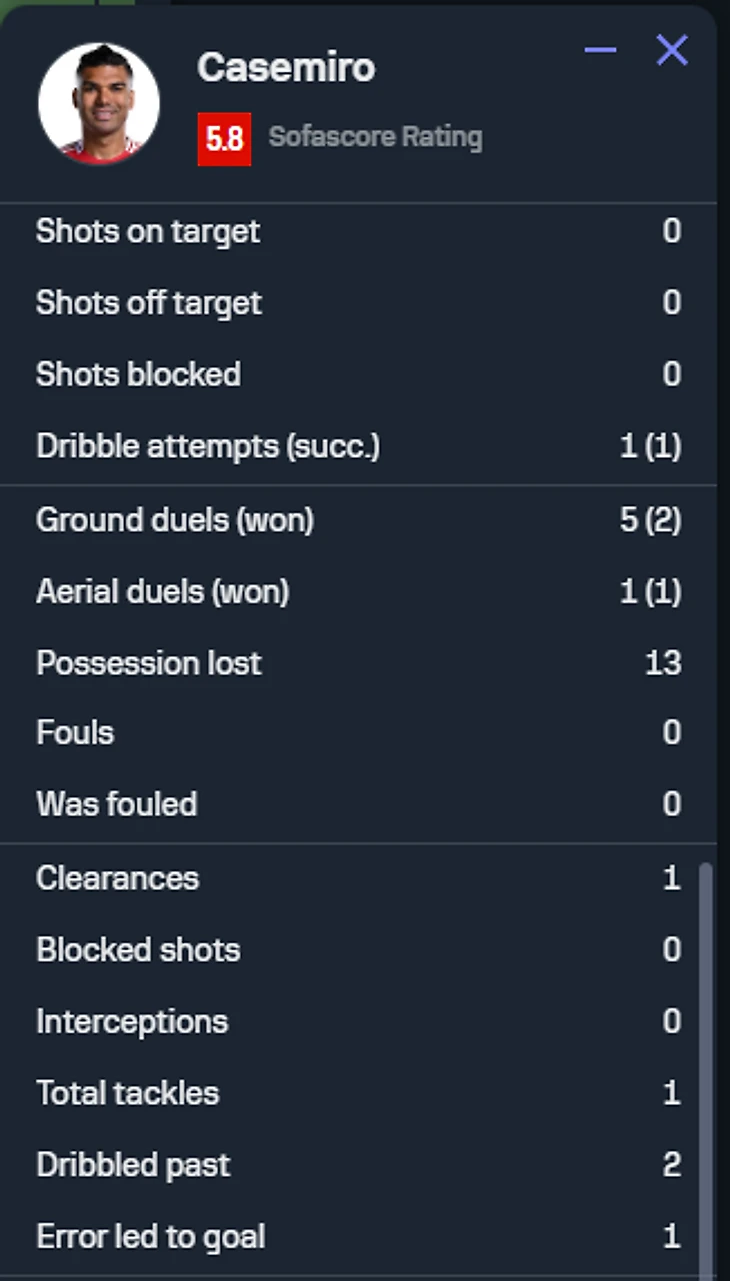Click the stats panel scrollbar
The height and width of the screenshot is (1281, 730).
[706, 1060]
